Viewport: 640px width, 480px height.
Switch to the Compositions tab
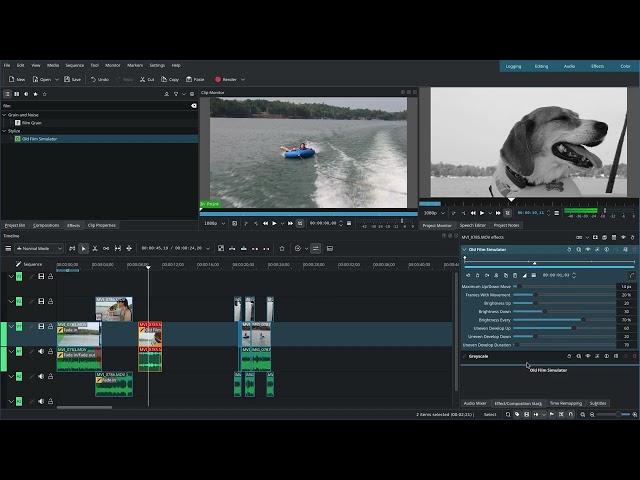46,225
